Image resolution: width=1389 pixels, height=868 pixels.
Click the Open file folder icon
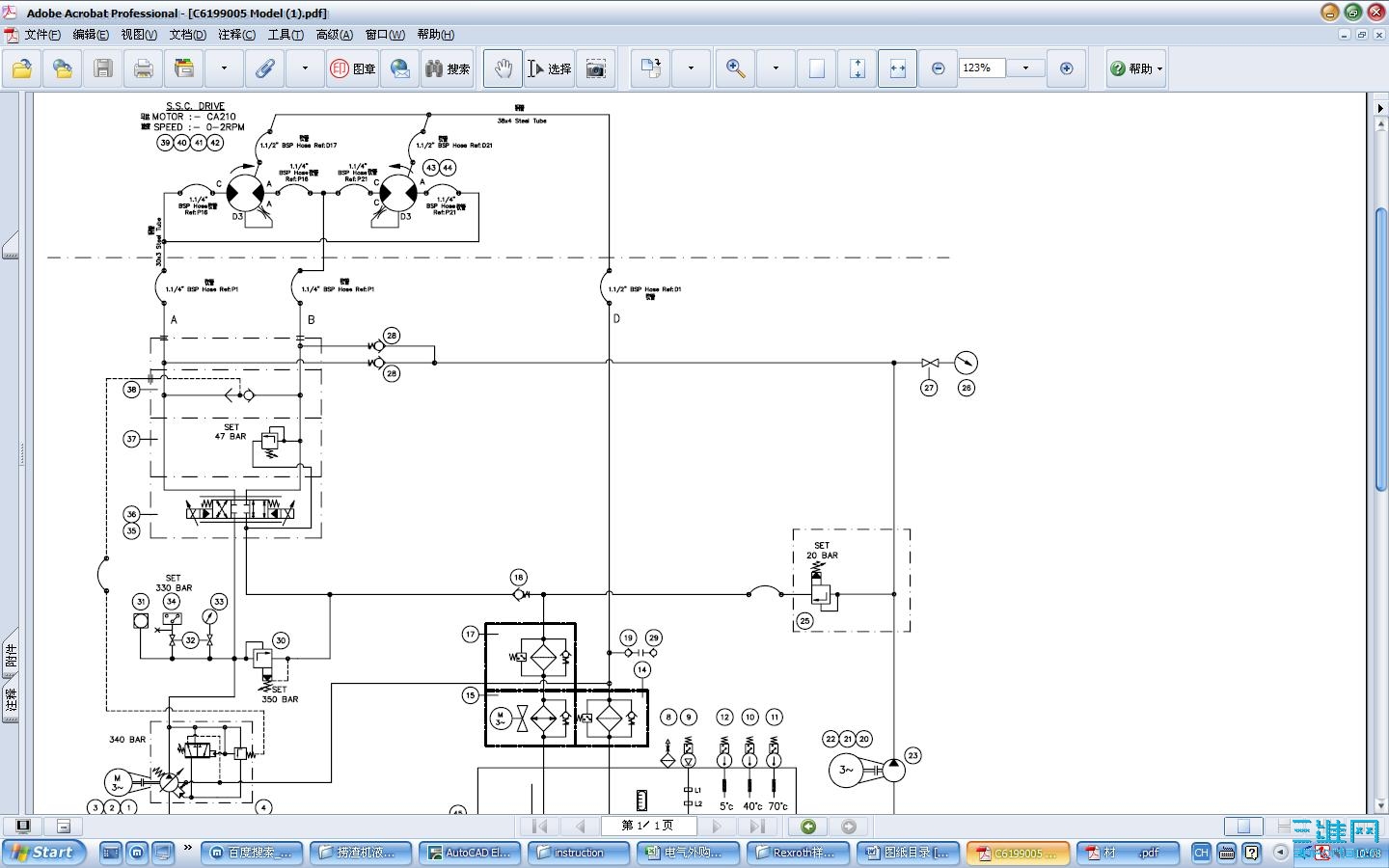[x=22, y=68]
